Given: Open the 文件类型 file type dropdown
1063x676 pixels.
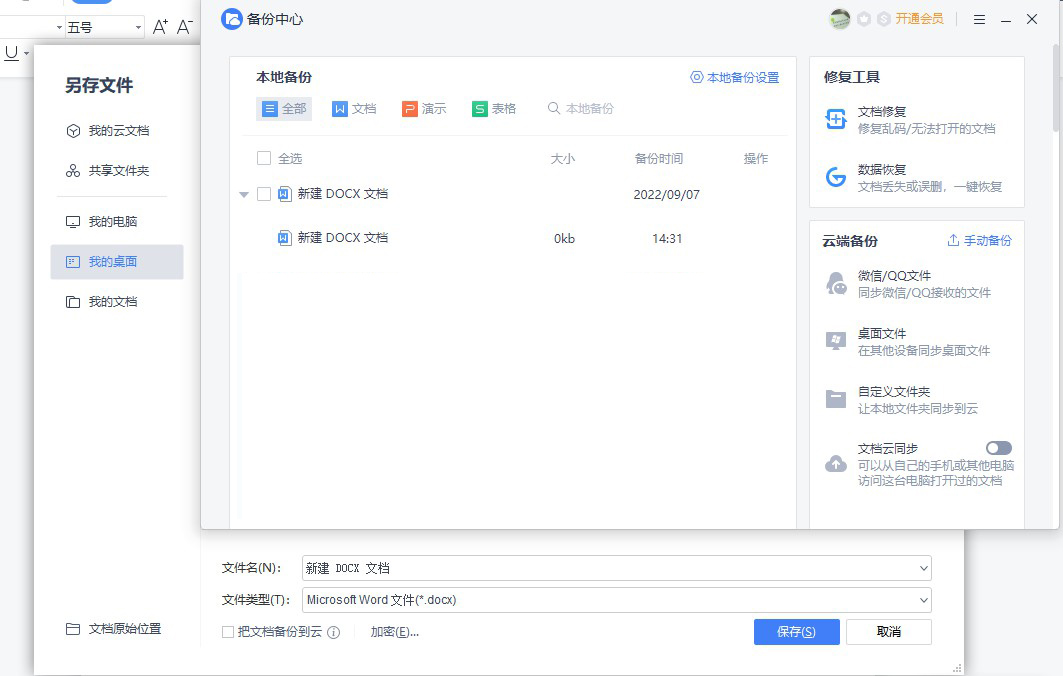Looking at the screenshot, I should (x=922, y=601).
